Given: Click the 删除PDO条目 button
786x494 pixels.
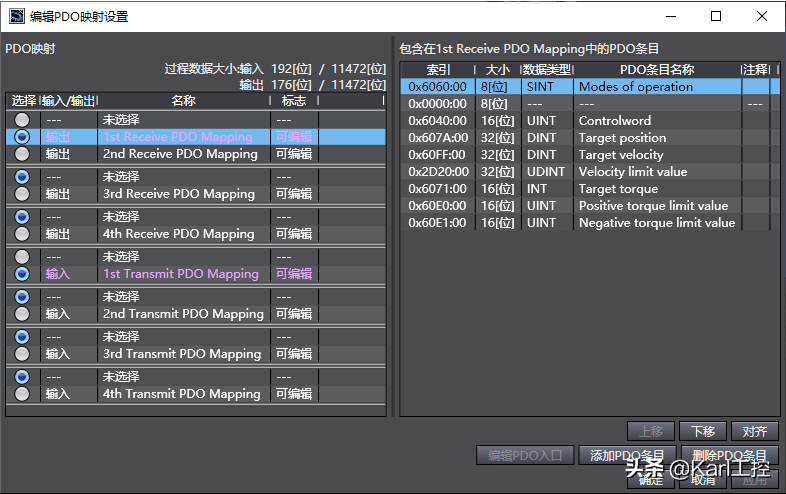Looking at the screenshot, I should [x=729, y=456].
